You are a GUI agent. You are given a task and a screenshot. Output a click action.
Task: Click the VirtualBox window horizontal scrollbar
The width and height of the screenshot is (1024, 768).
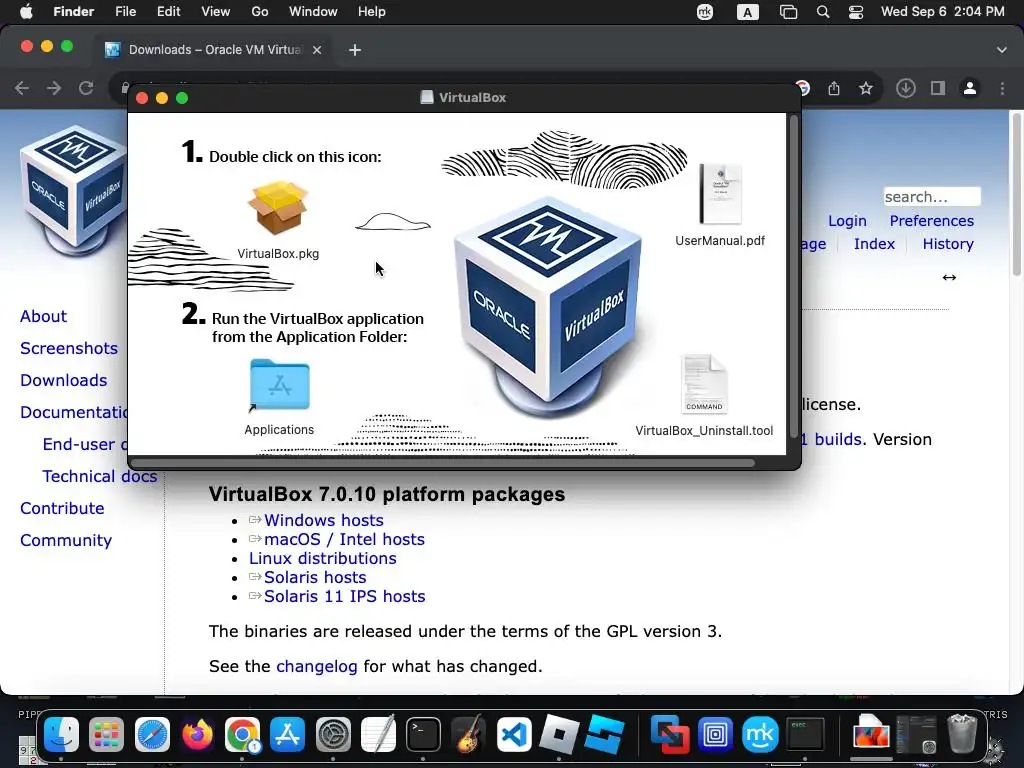(443, 463)
